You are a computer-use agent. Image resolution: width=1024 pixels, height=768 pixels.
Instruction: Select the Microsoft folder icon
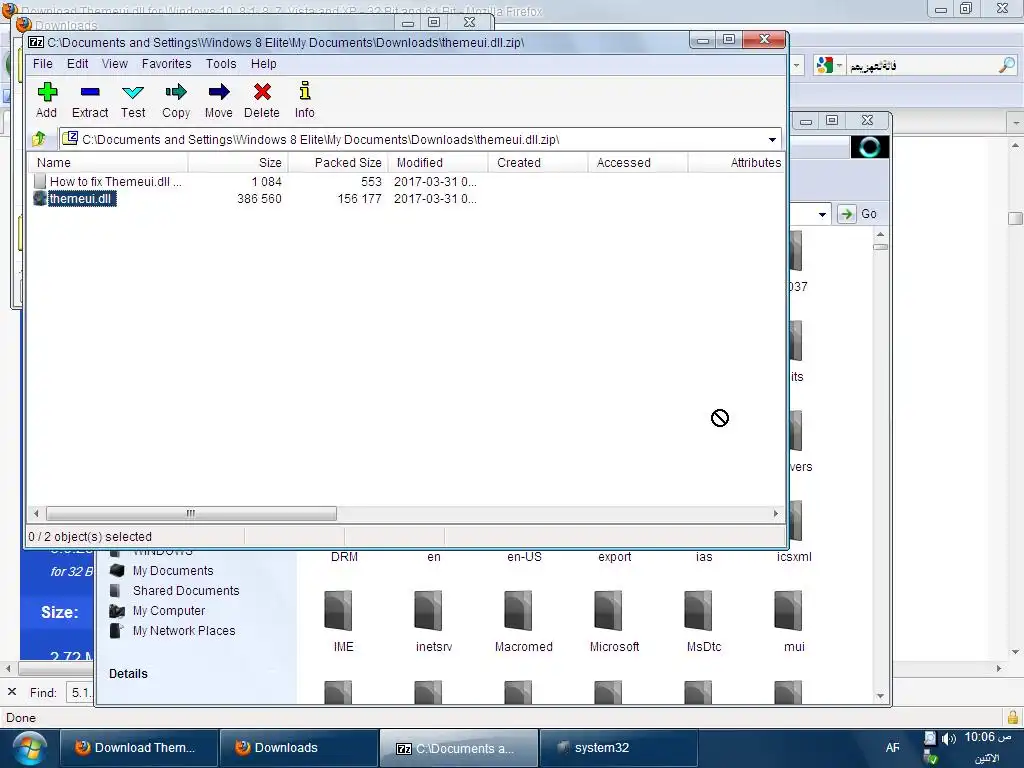pyautogui.click(x=609, y=611)
